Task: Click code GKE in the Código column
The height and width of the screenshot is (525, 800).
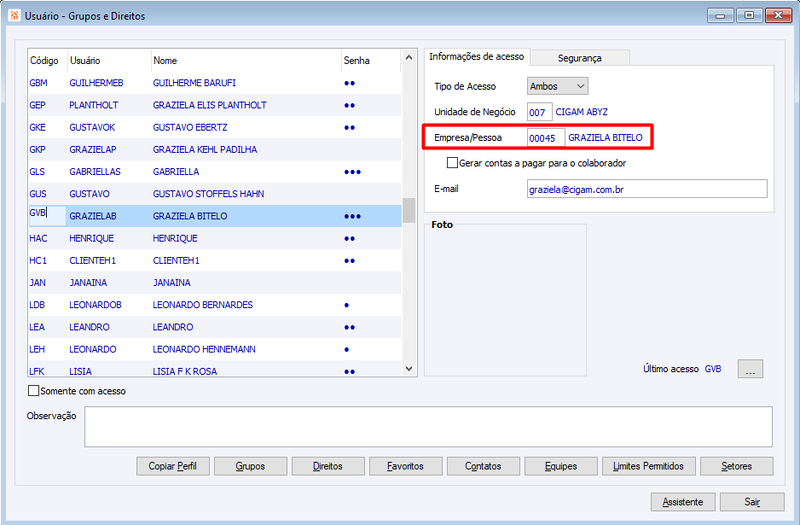Action: click(37, 127)
